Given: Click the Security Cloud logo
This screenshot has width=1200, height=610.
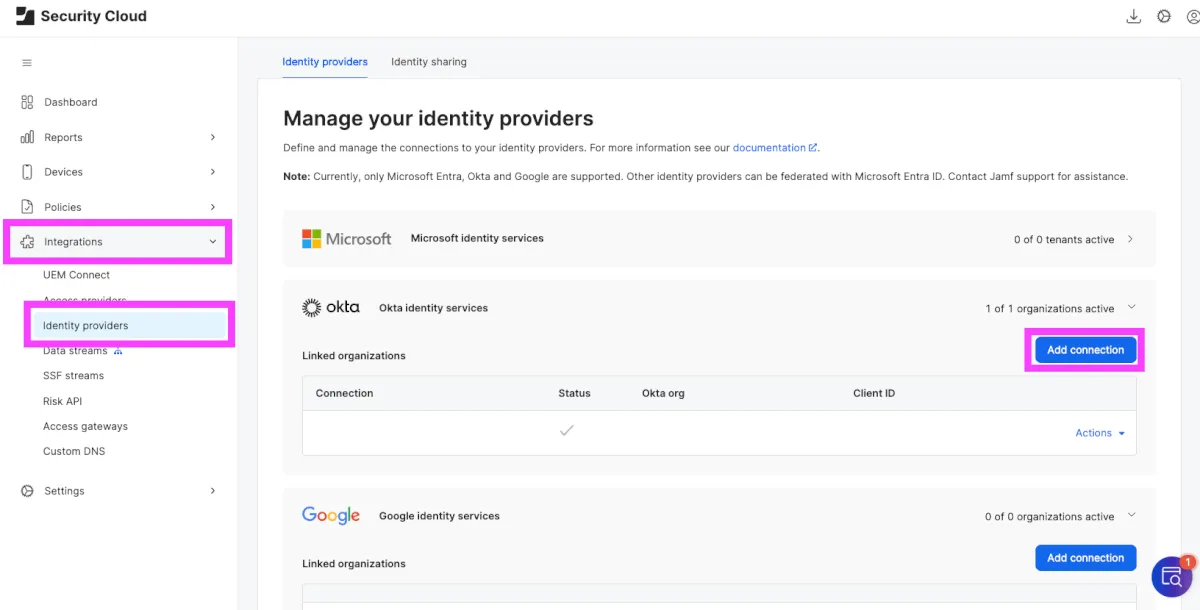Looking at the screenshot, I should (26, 16).
